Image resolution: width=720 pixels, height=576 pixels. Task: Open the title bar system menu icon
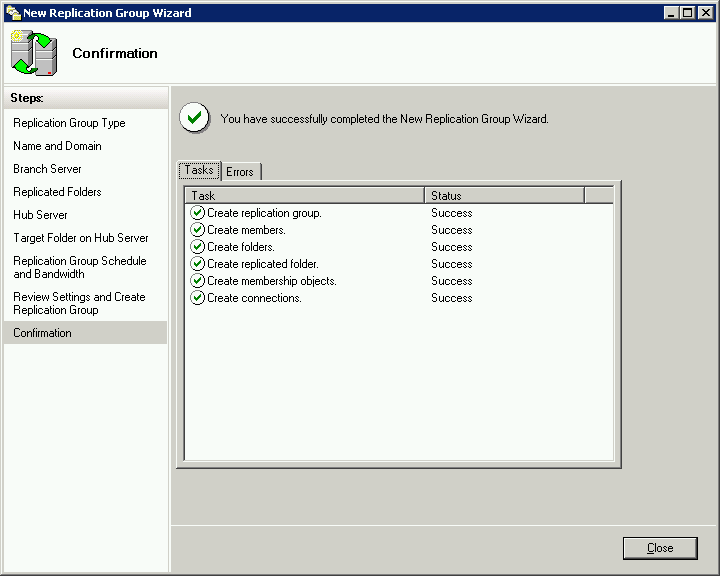tap(11, 13)
